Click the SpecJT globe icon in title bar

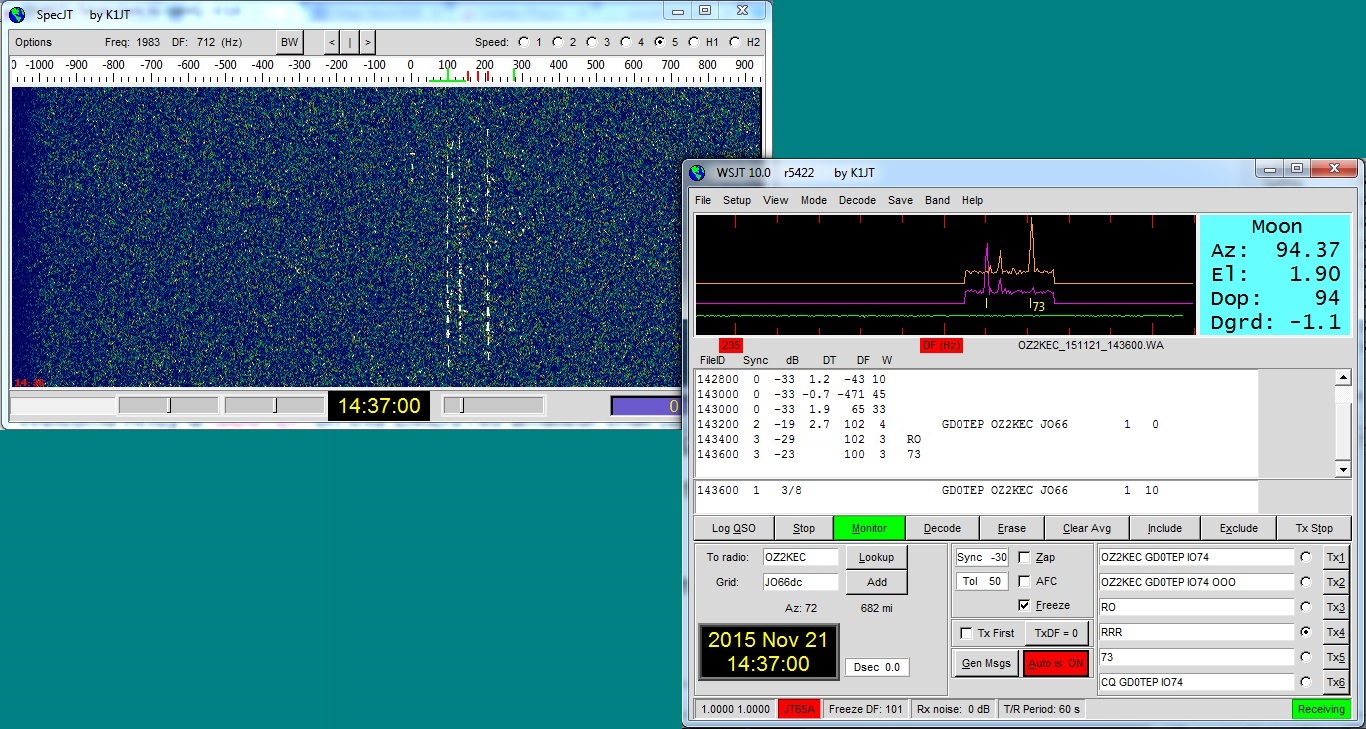(17, 14)
